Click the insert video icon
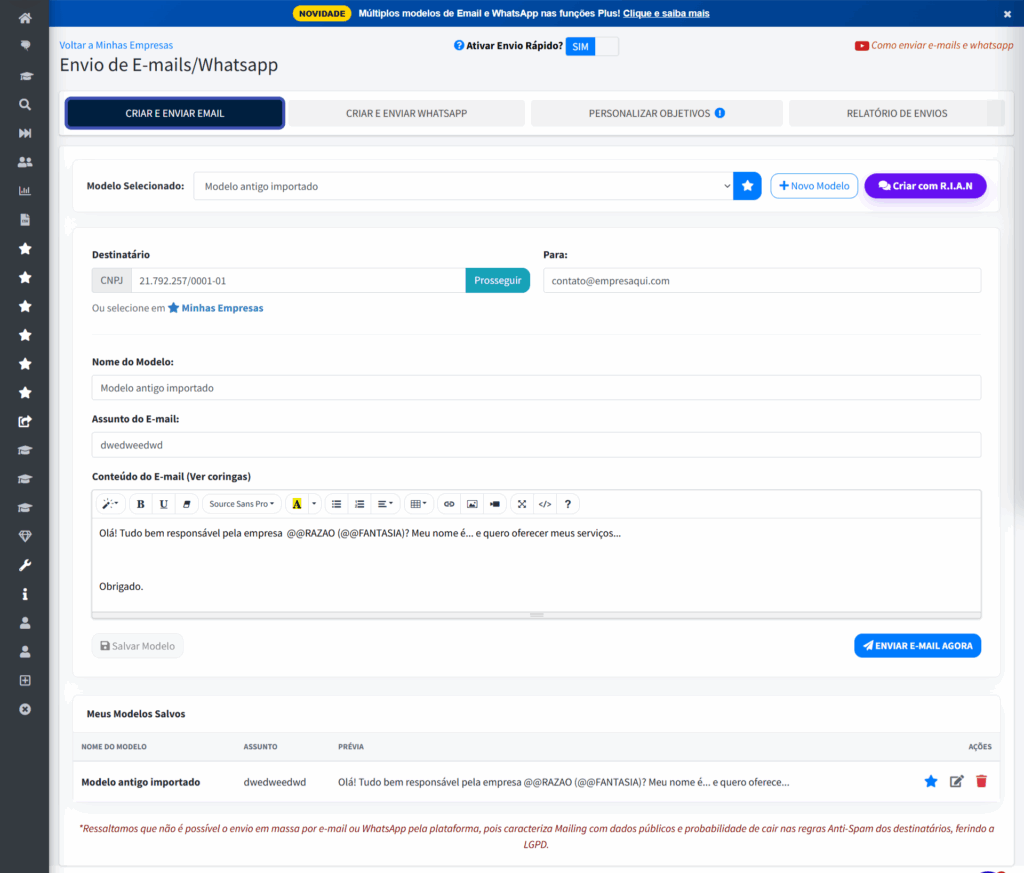 click(495, 504)
